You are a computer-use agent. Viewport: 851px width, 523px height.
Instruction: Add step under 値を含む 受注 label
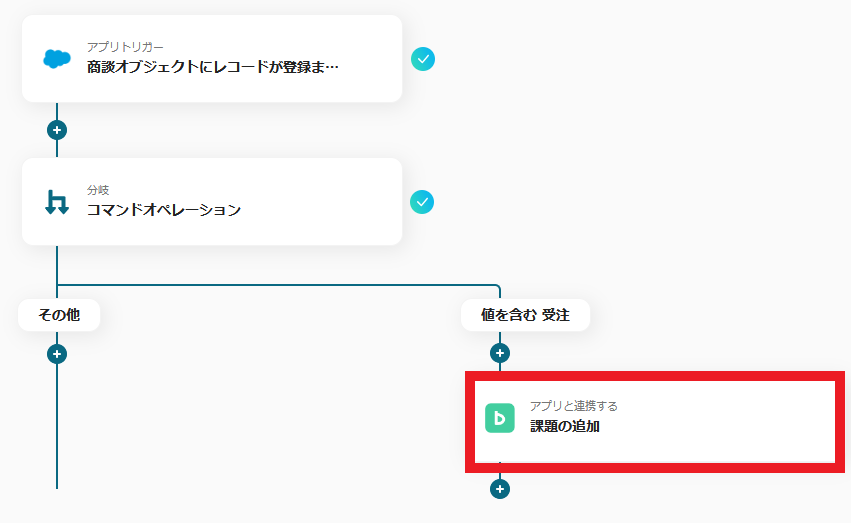[500, 353]
